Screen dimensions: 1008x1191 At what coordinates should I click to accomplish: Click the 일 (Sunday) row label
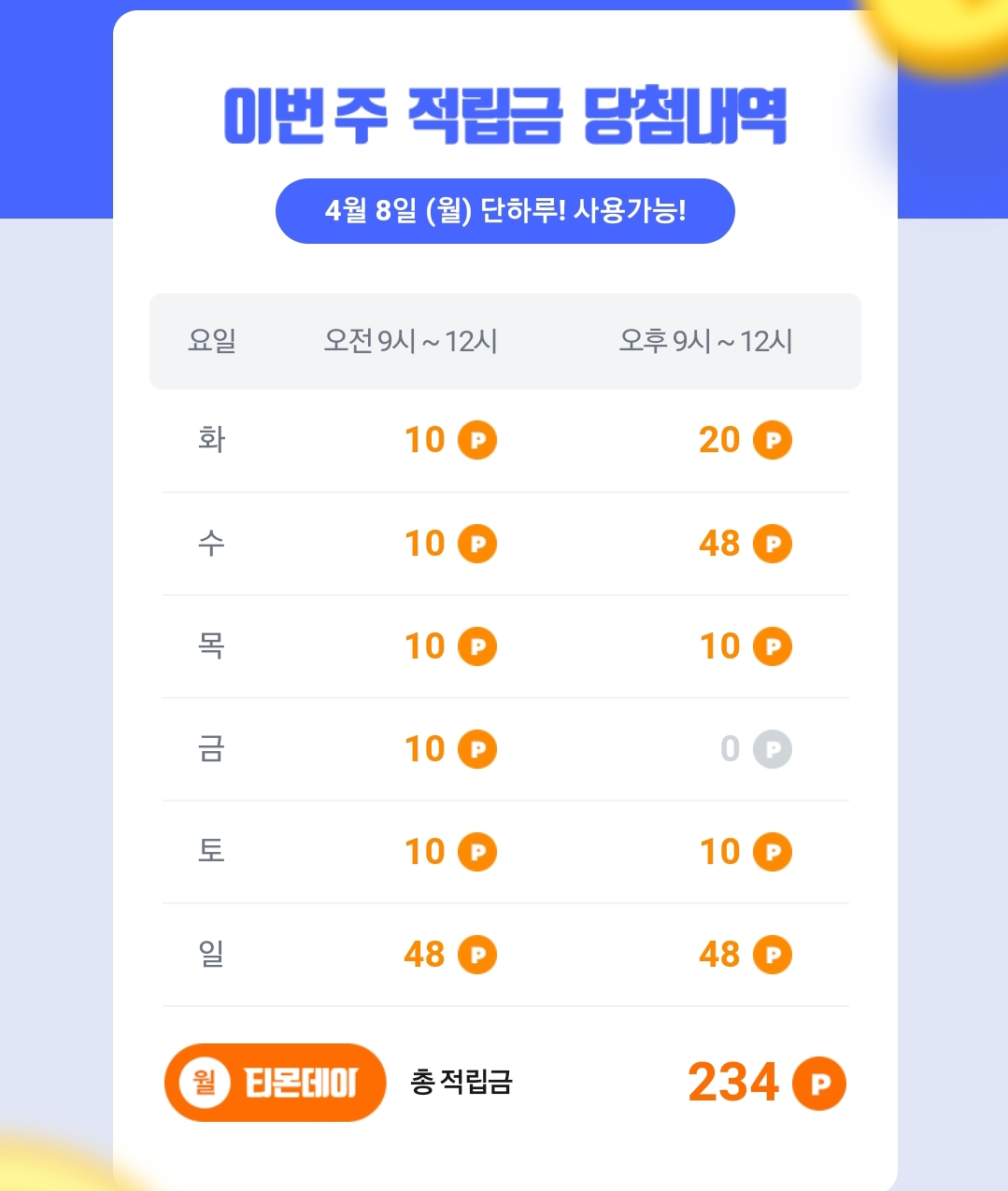click(211, 955)
